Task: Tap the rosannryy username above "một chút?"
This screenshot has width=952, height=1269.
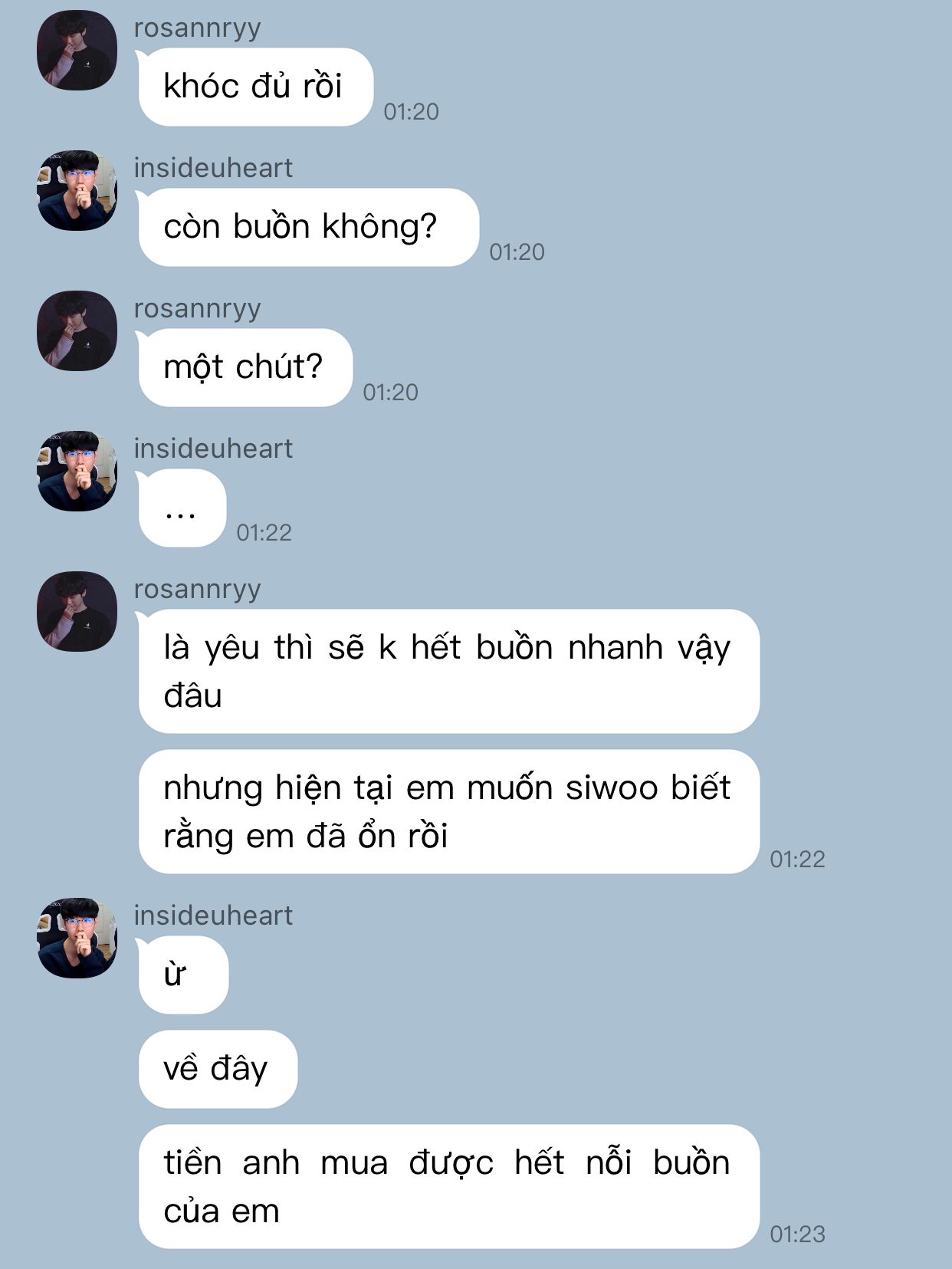Action: coord(198,309)
